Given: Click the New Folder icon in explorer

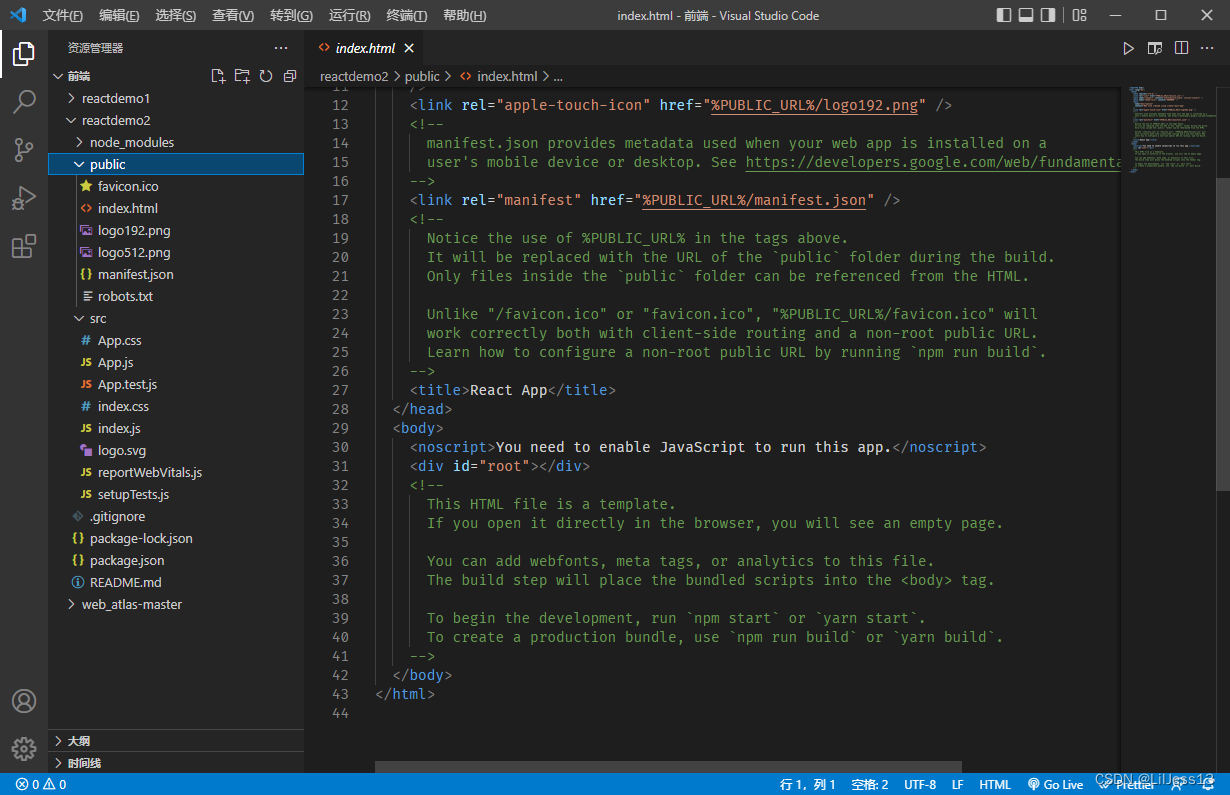Looking at the screenshot, I should click(242, 76).
